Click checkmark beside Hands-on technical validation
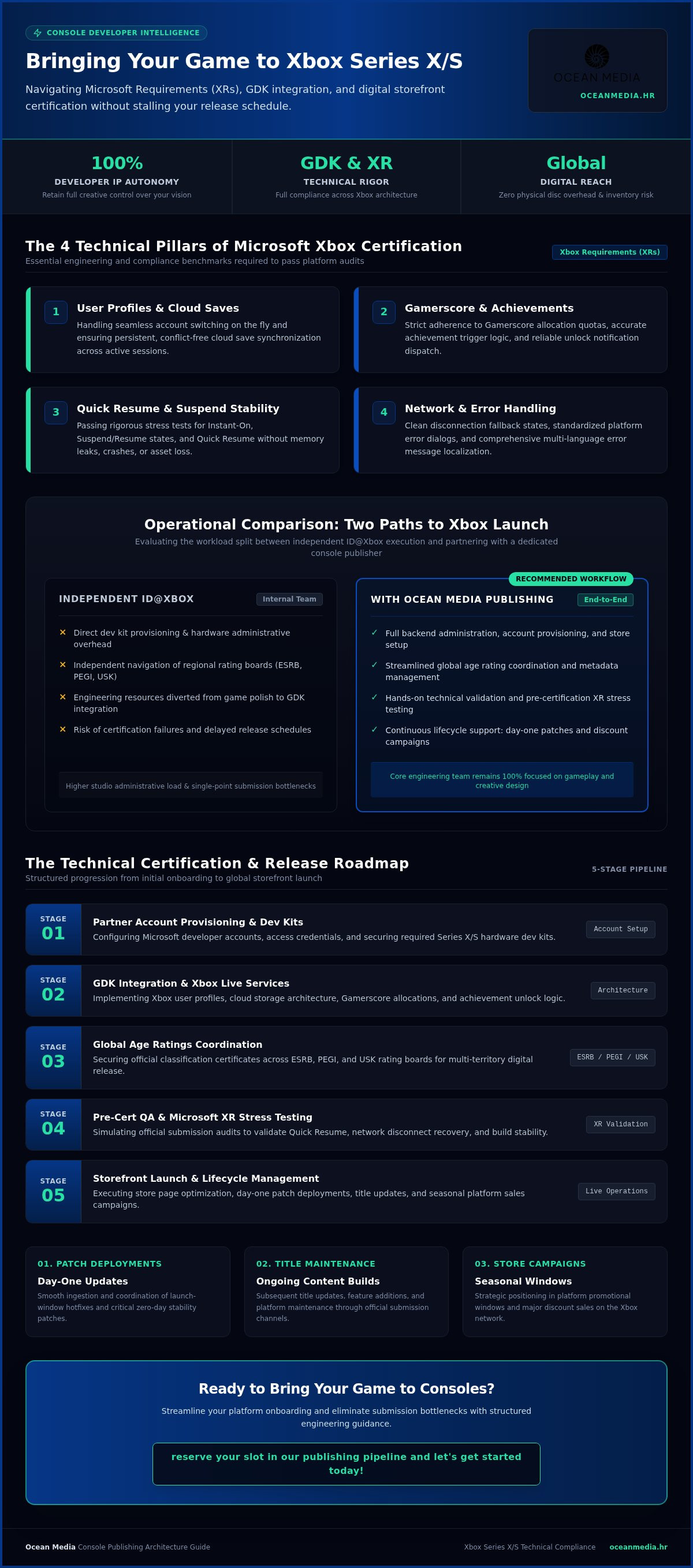This screenshot has height=1568, width=693. click(375, 697)
